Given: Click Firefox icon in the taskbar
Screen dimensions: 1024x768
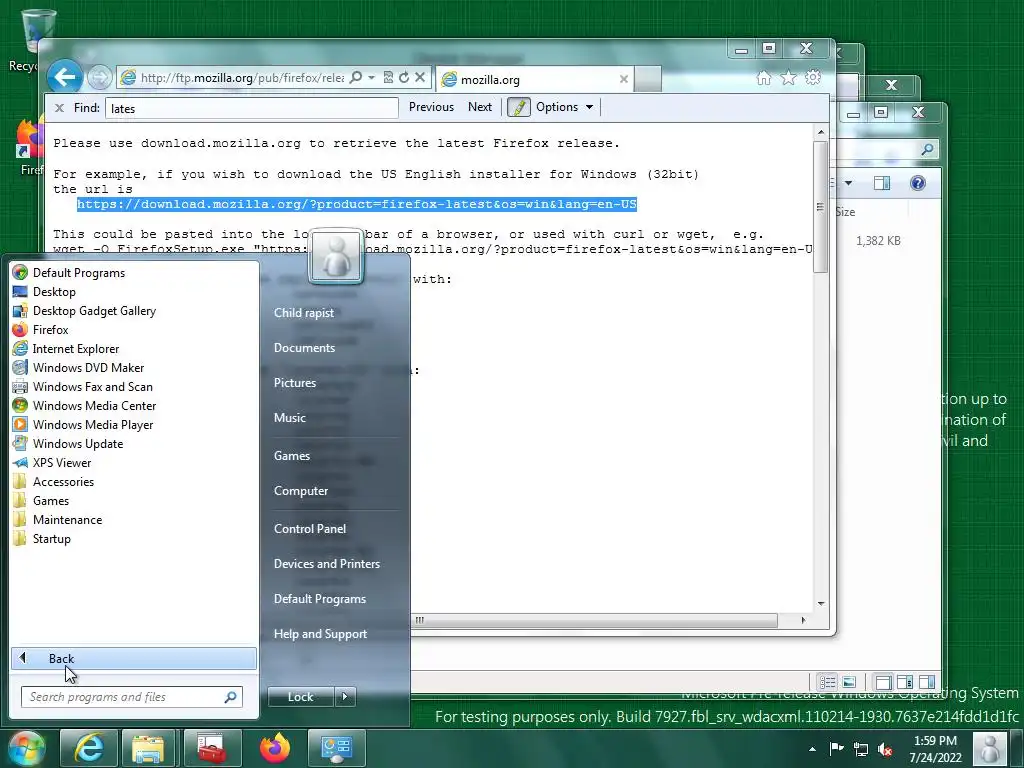Looking at the screenshot, I should coord(274,748).
